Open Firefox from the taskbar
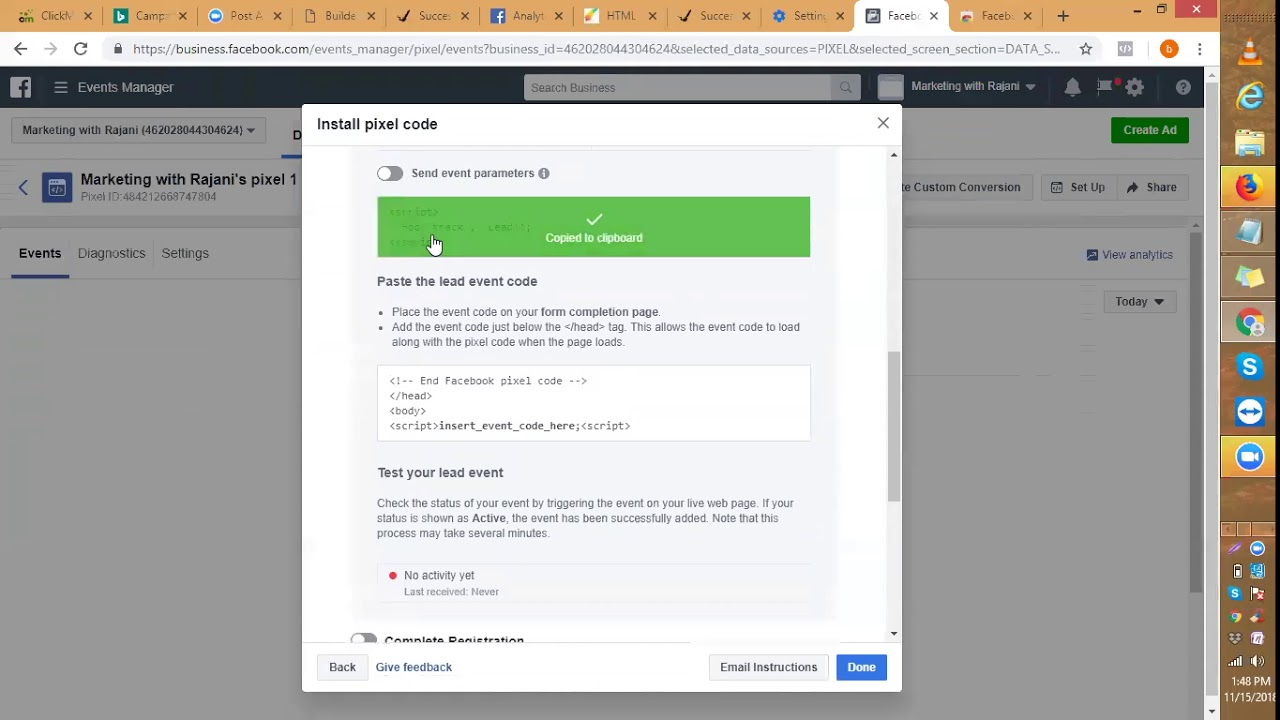Image resolution: width=1280 pixels, height=720 pixels. tap(1249, 187)
